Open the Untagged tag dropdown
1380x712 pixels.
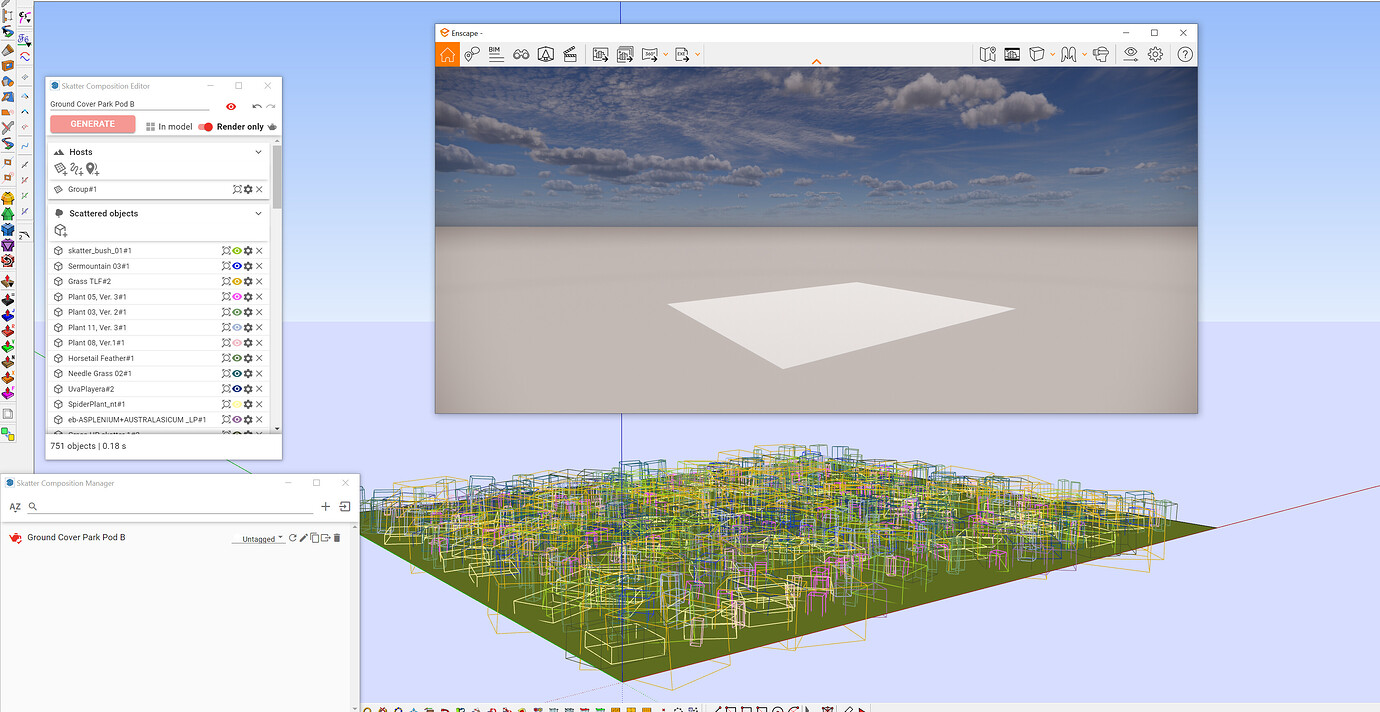258,539
